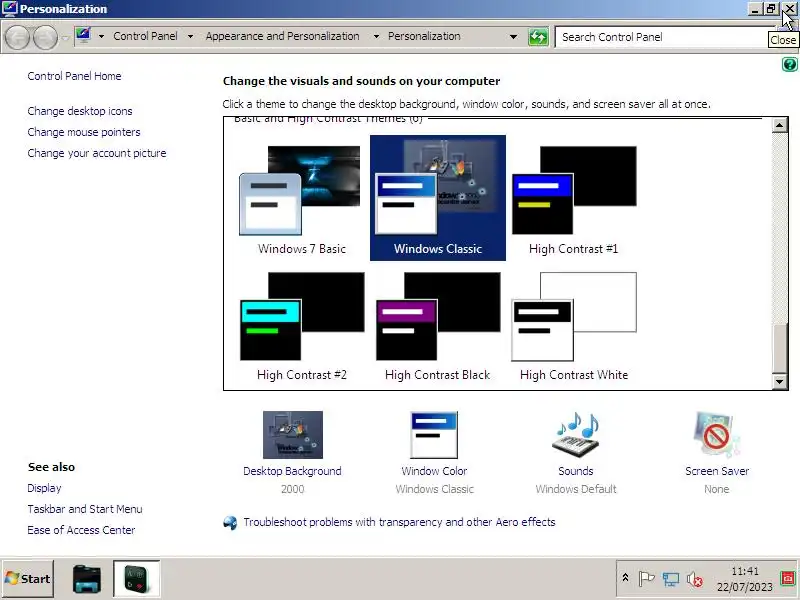Go to Appearance and Personalization breadcrumb
Image resolution: width=800 pixels, height=600 pixels.
[x=283, y=36]
